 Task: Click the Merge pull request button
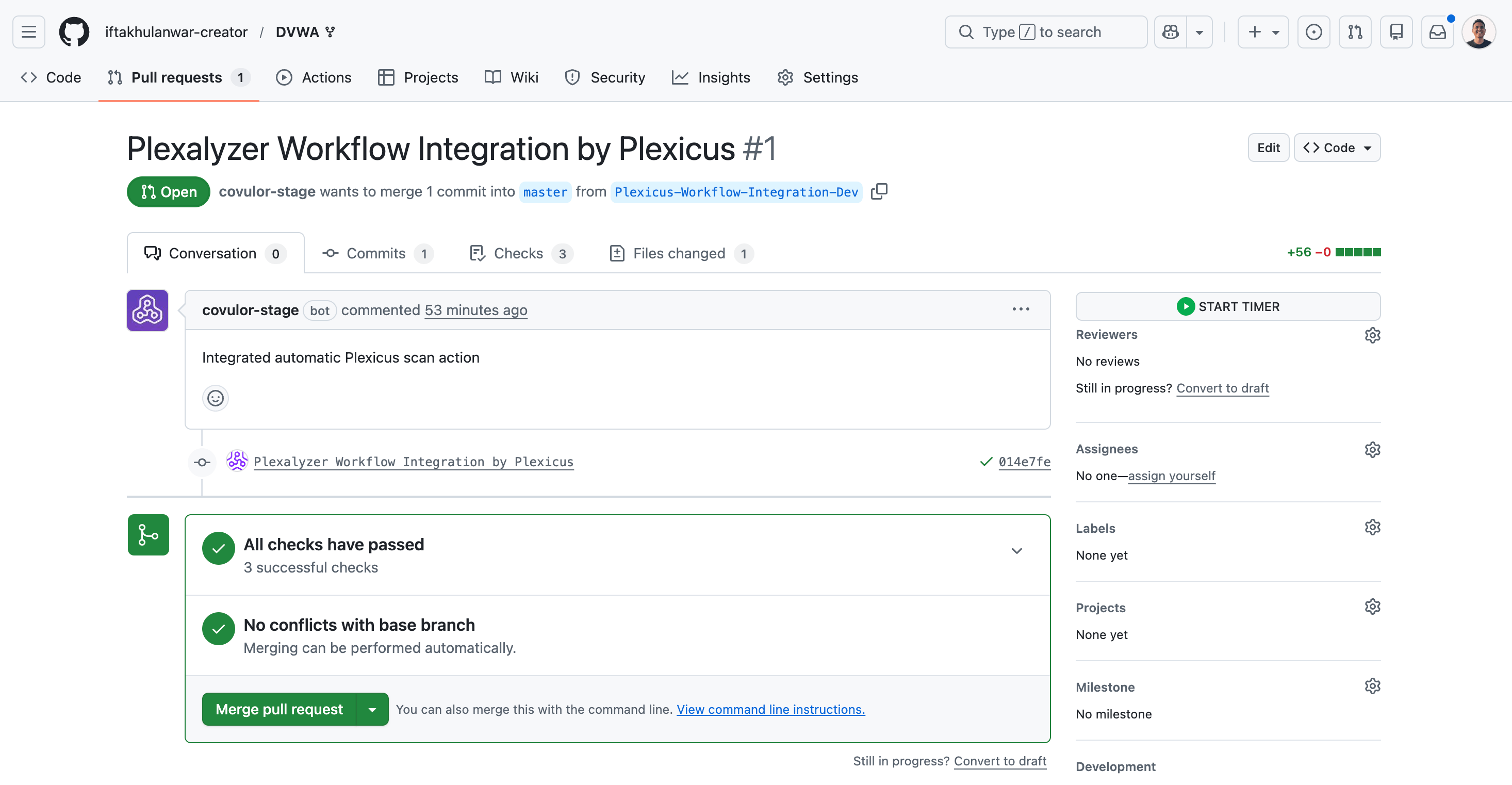point(280,709)
